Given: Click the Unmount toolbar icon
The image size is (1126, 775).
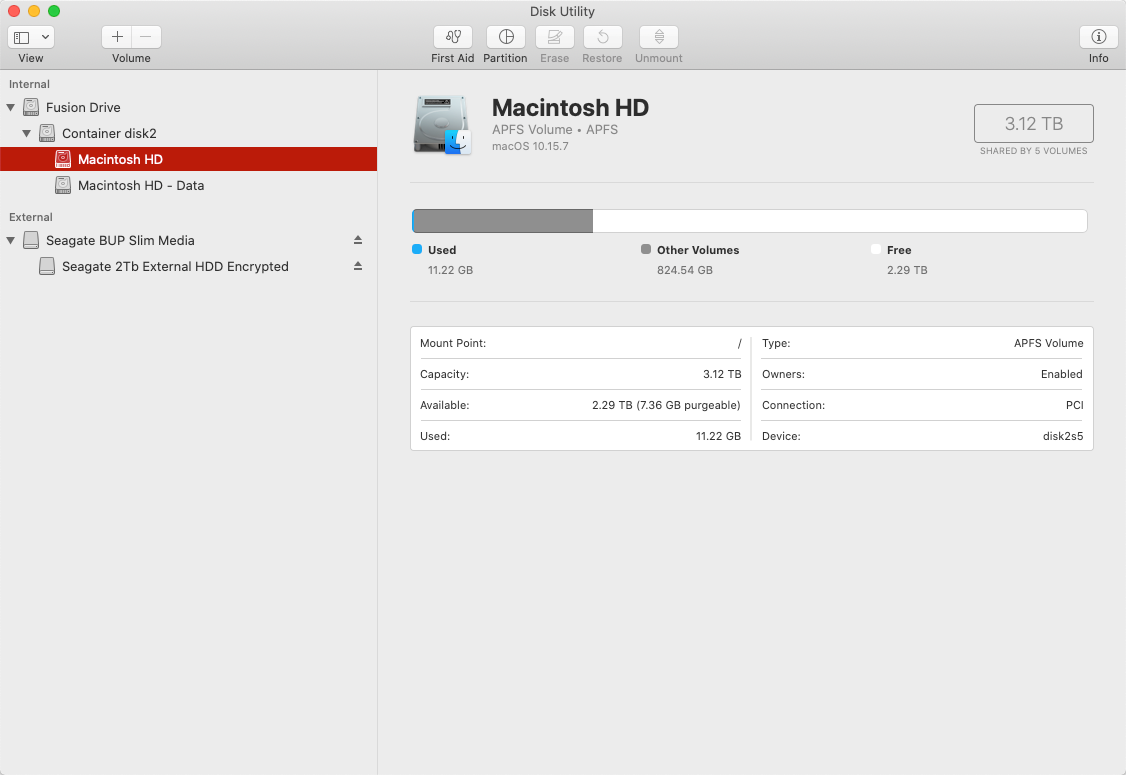Looking at the screenshot, I should click(x=659, y=37).
